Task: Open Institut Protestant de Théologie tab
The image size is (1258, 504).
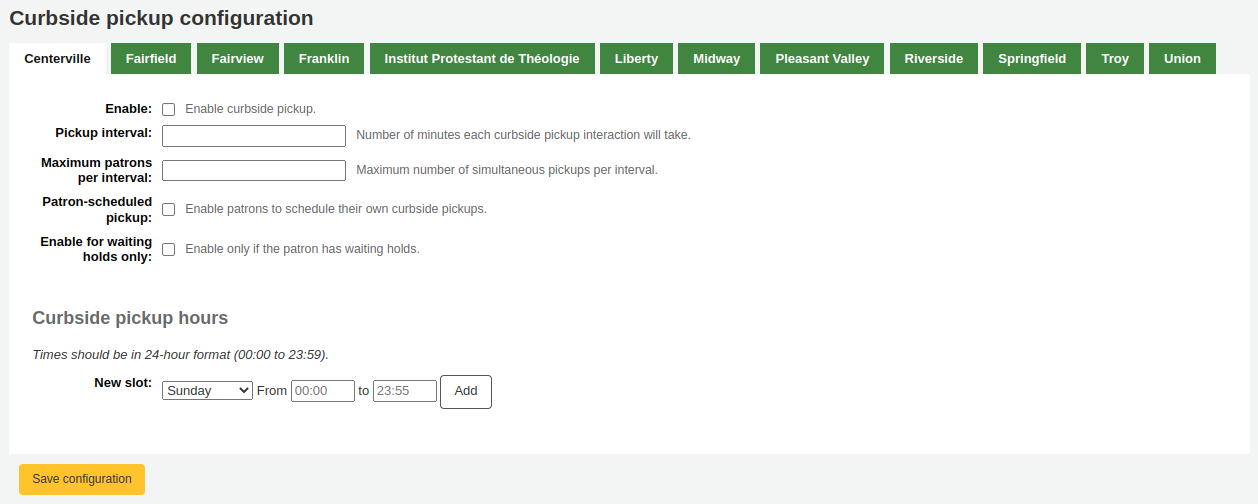Action: (482, 59)
